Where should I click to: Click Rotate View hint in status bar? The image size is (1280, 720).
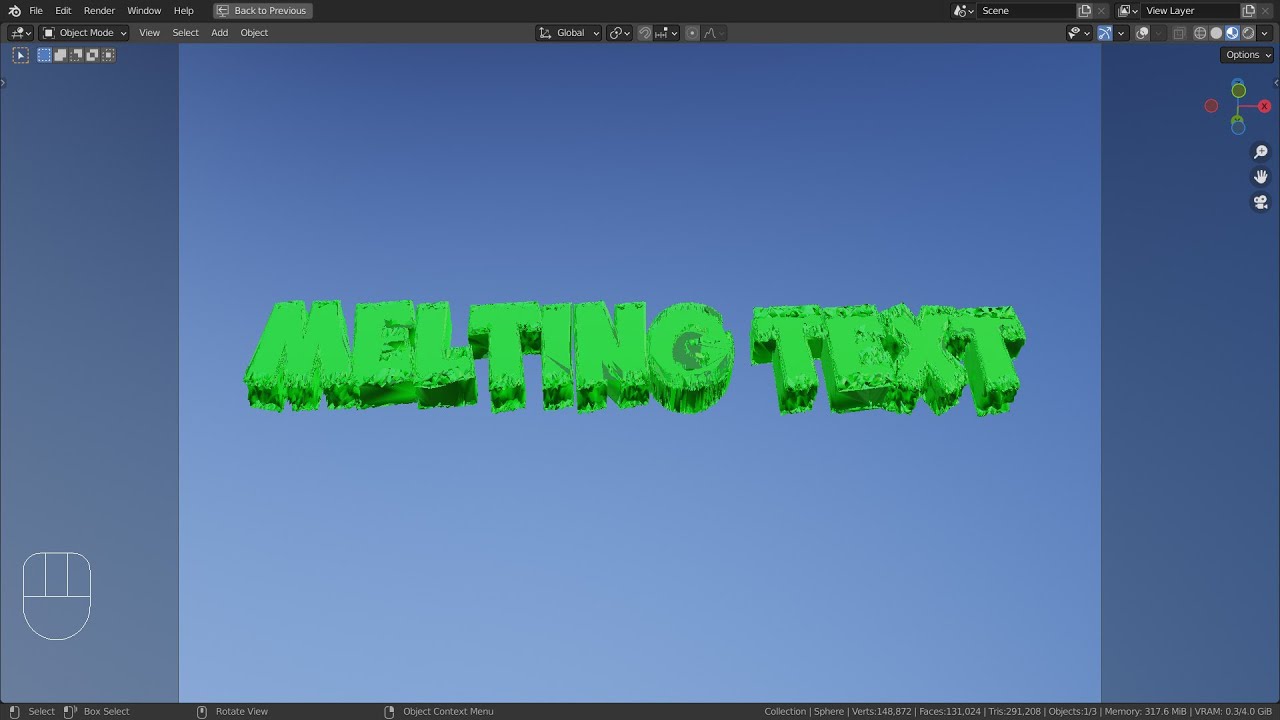tap(242, 711)
